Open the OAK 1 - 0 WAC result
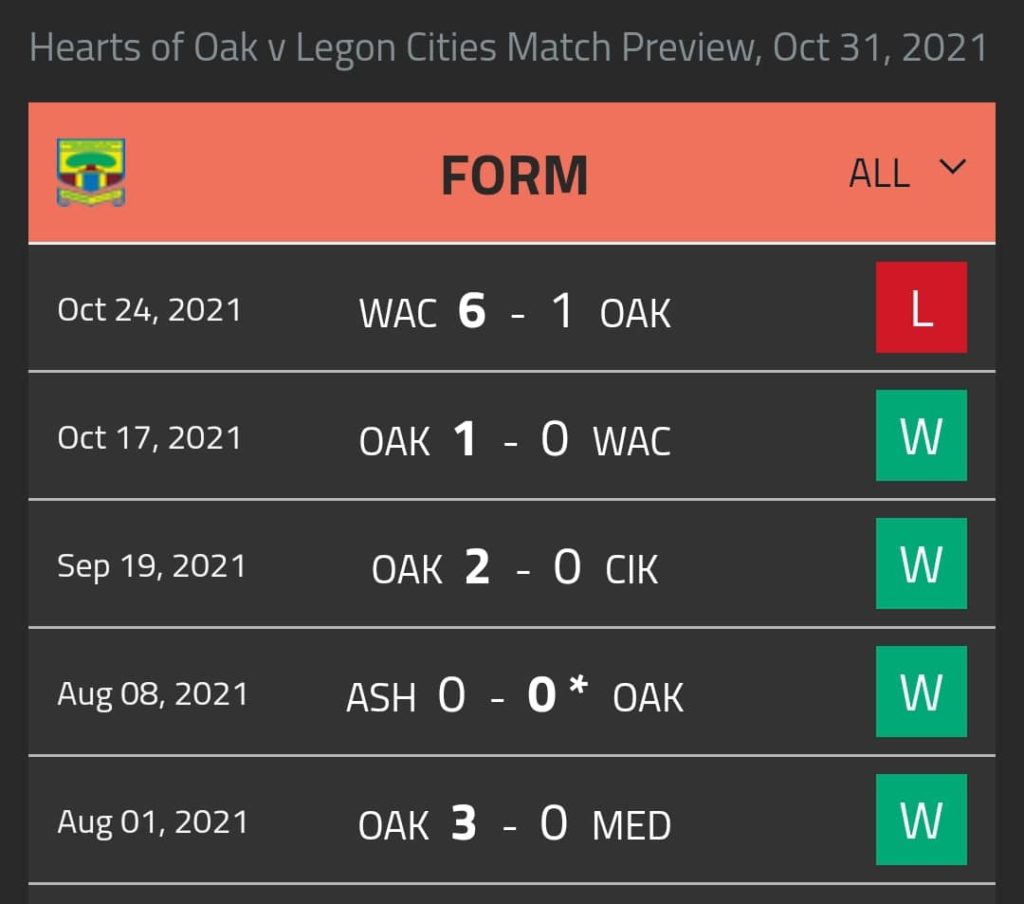1024x904 pixels. (x=515, y=439)
